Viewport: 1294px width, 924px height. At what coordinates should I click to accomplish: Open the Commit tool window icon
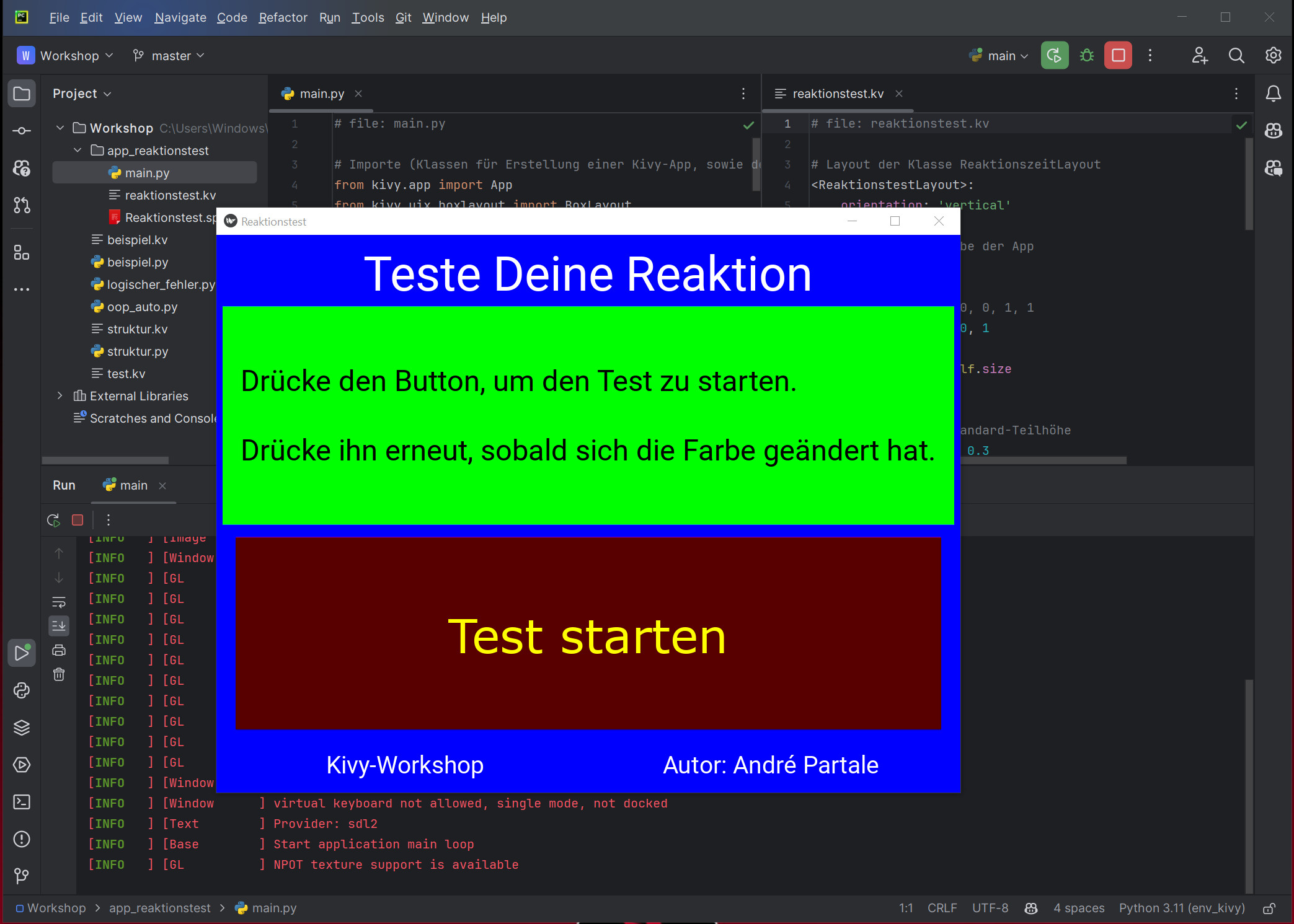[22, 131]
